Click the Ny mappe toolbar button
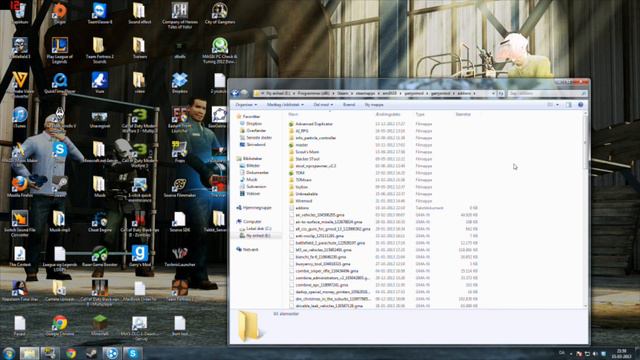Viewport: 640px width, 360px height. [374, 105]
